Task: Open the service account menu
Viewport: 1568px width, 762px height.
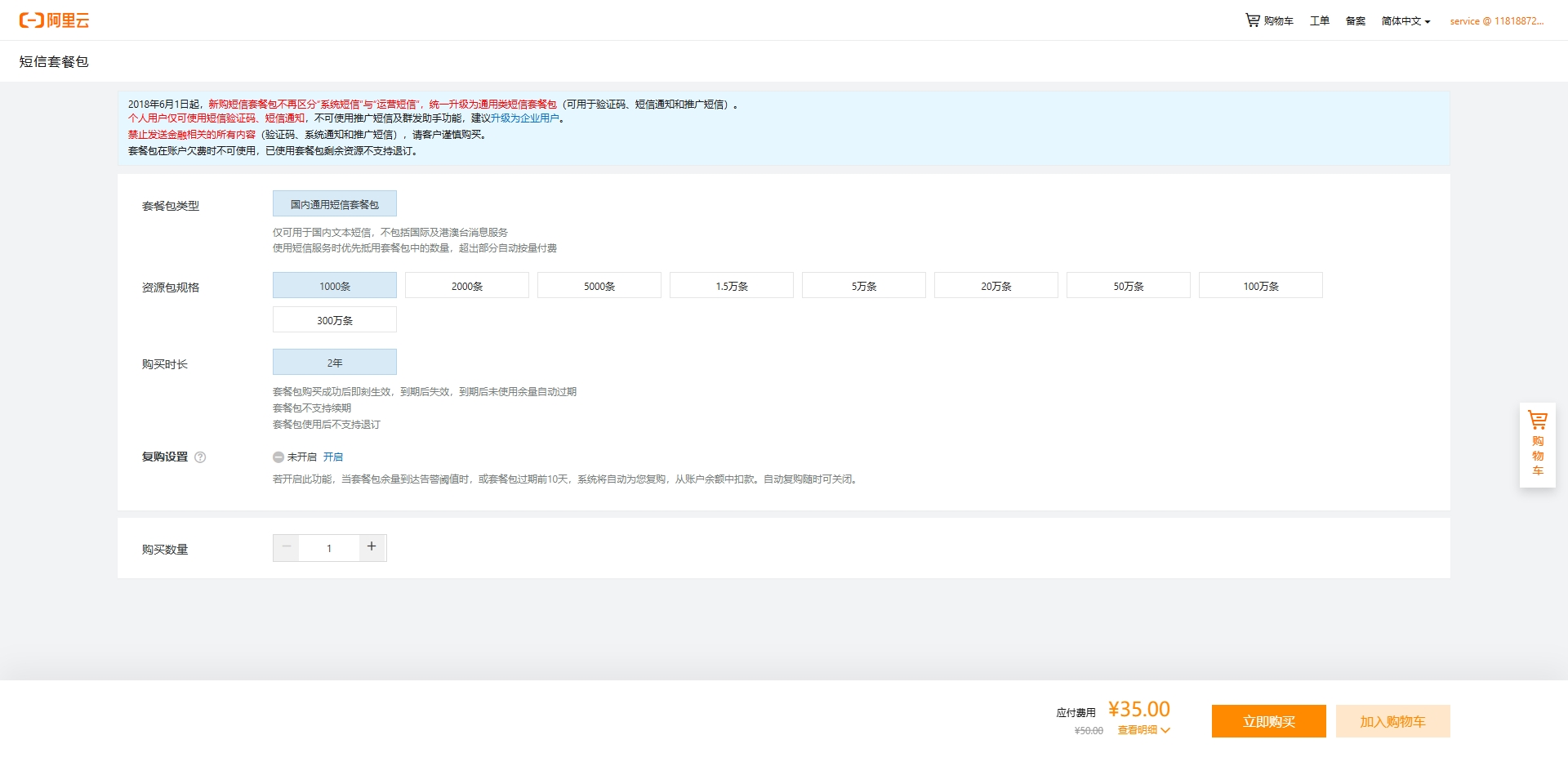Action: 1496,21
